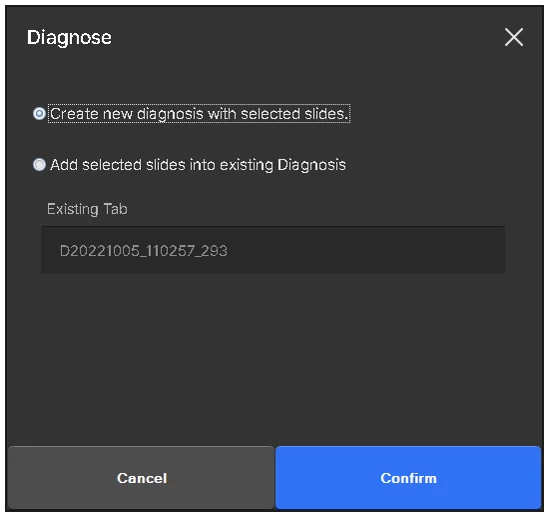Click the Diagnose dialog title

(69, 38)
